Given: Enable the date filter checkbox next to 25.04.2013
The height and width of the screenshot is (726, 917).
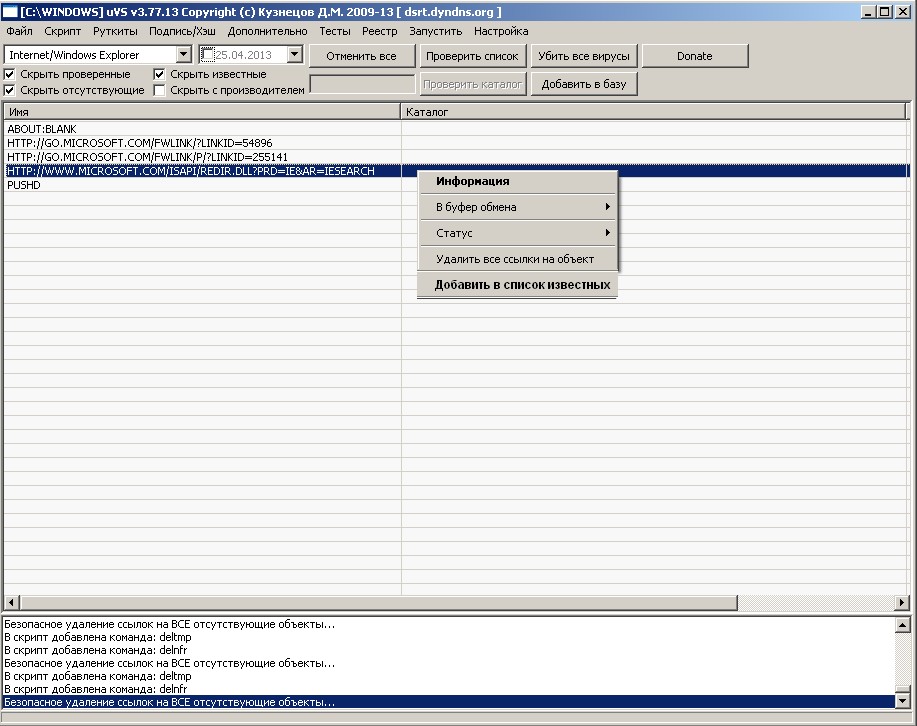Looking at the screenshot, I should click(208, 54).
